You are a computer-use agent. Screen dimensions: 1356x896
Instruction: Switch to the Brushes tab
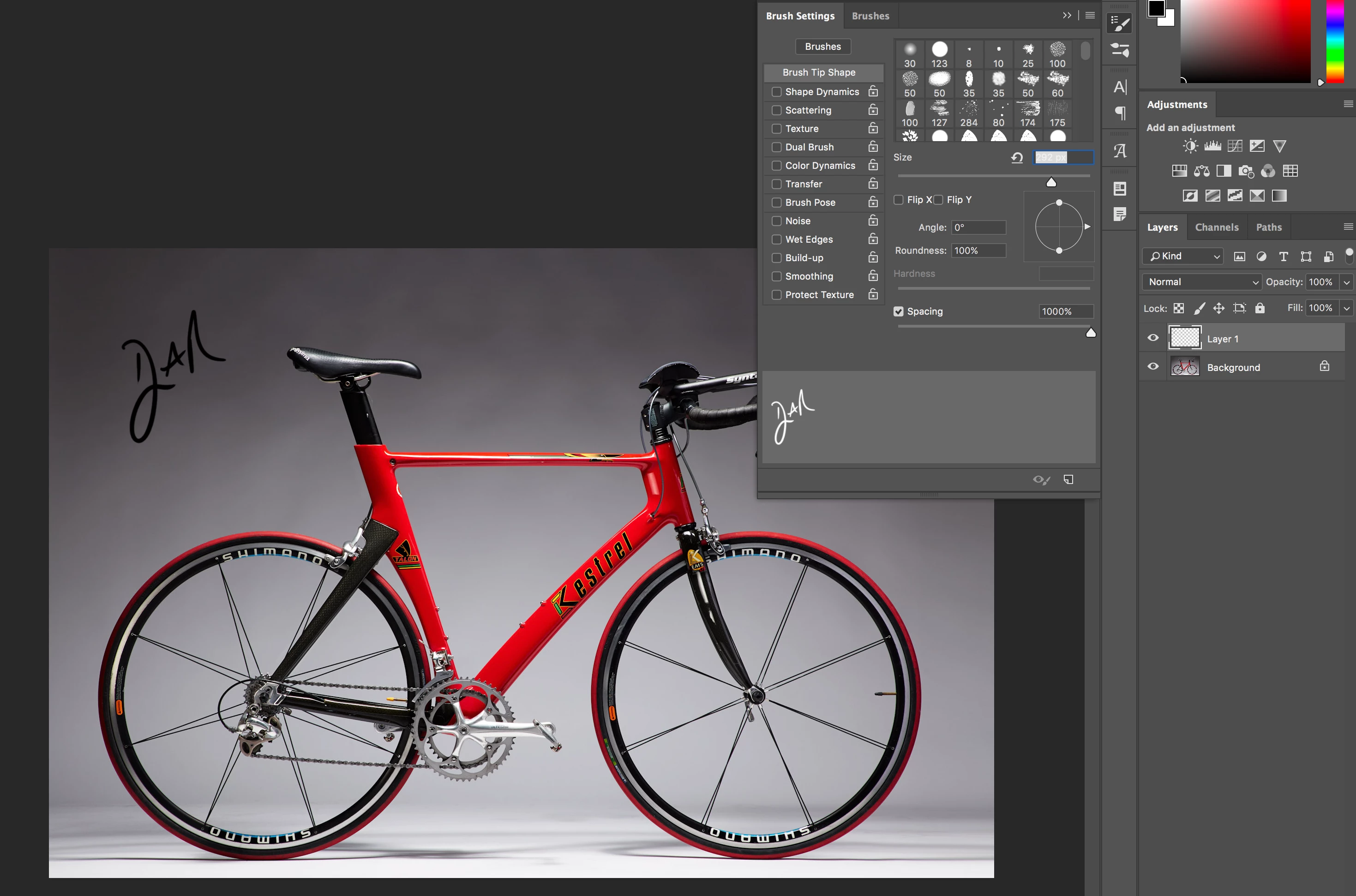click(x=870, y=16)
